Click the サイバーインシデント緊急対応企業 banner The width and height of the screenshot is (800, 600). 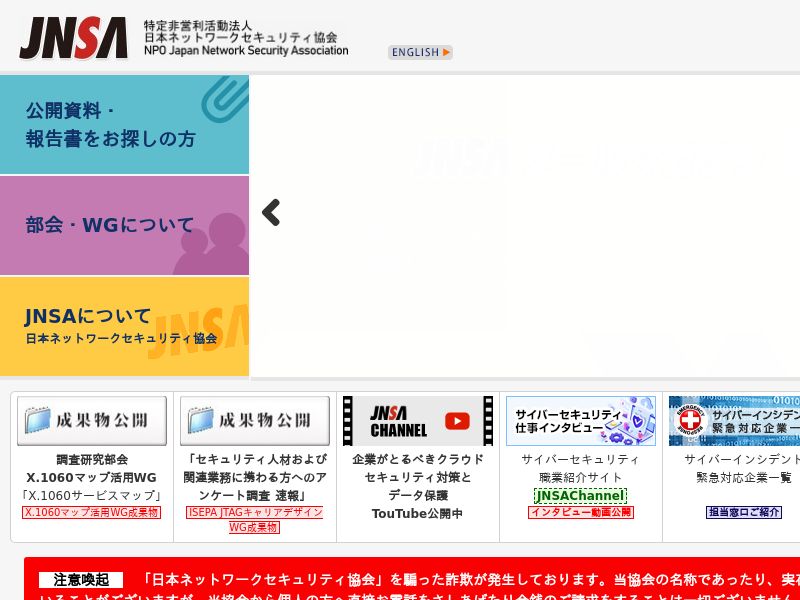click(x=734, y=420)
